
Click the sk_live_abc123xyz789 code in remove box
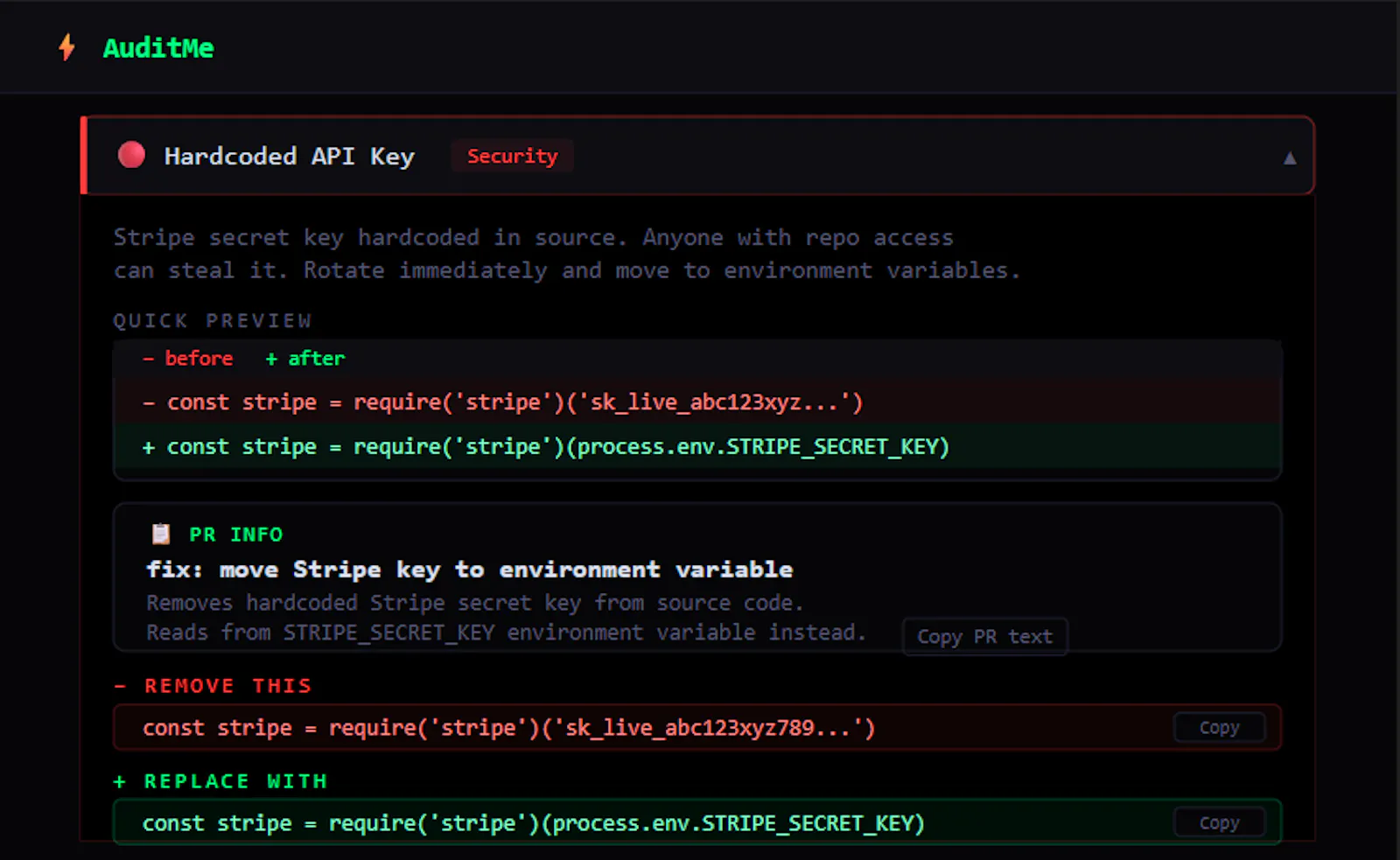pyautogui.click(x=508, y=728)
